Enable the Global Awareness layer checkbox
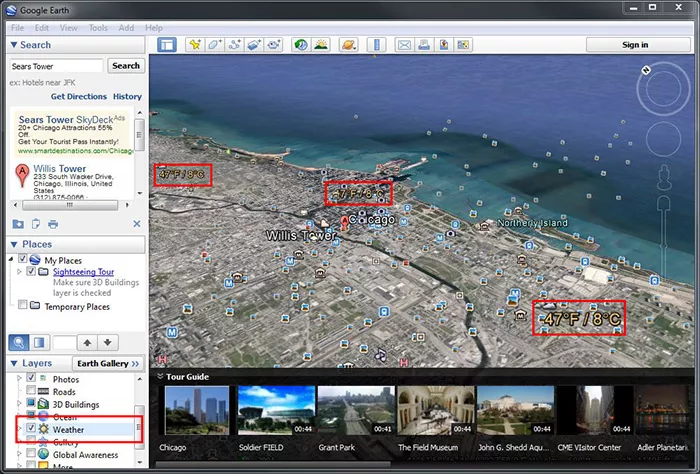The height and width of the screenshot is (474, 700). click(31, 453)
